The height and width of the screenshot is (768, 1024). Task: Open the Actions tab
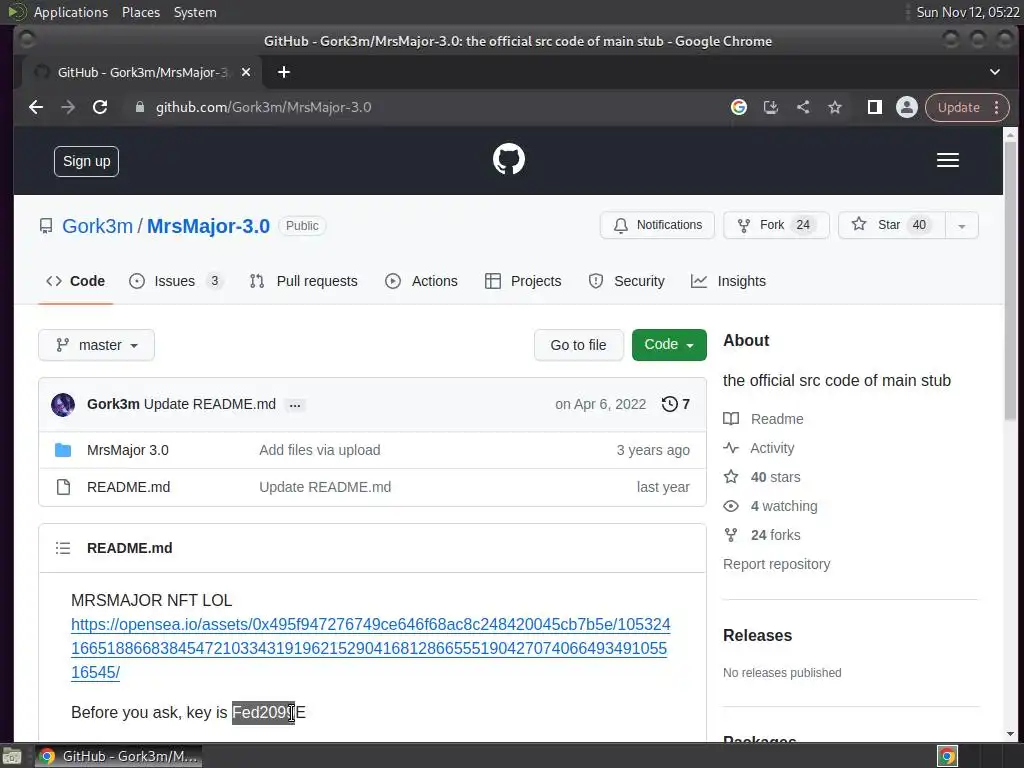421,281
